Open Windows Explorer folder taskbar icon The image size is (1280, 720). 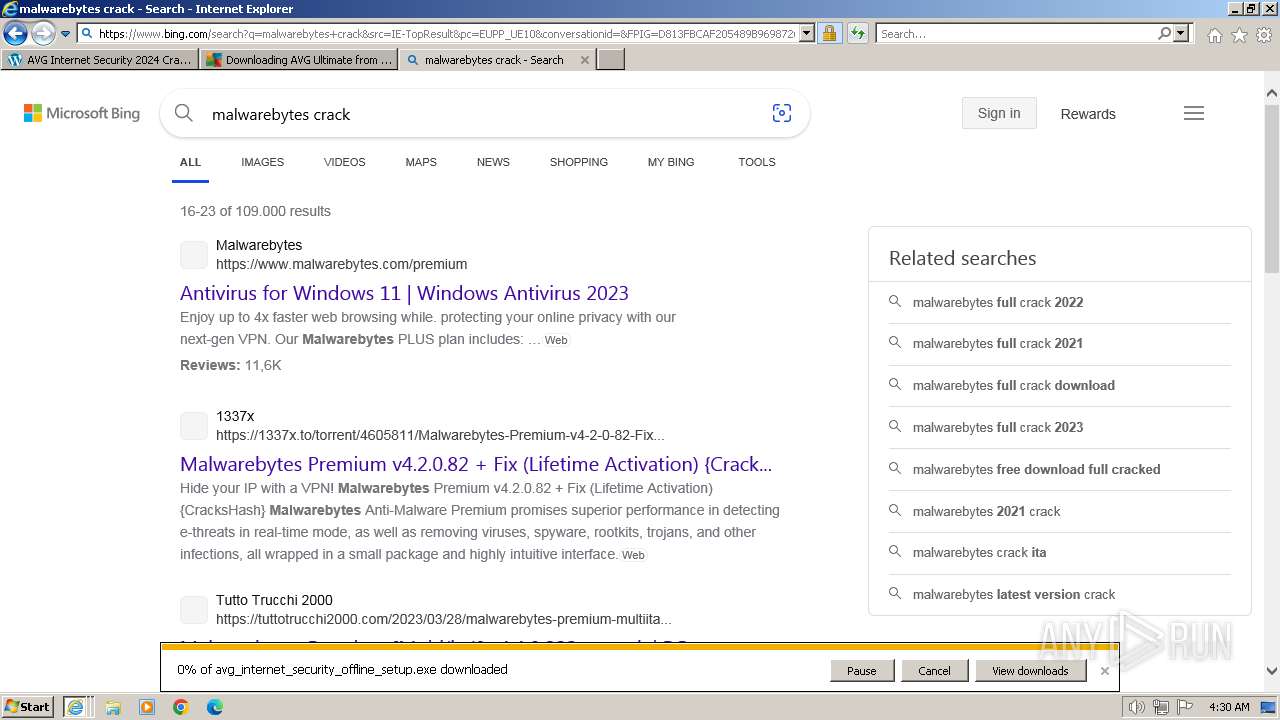113,707
